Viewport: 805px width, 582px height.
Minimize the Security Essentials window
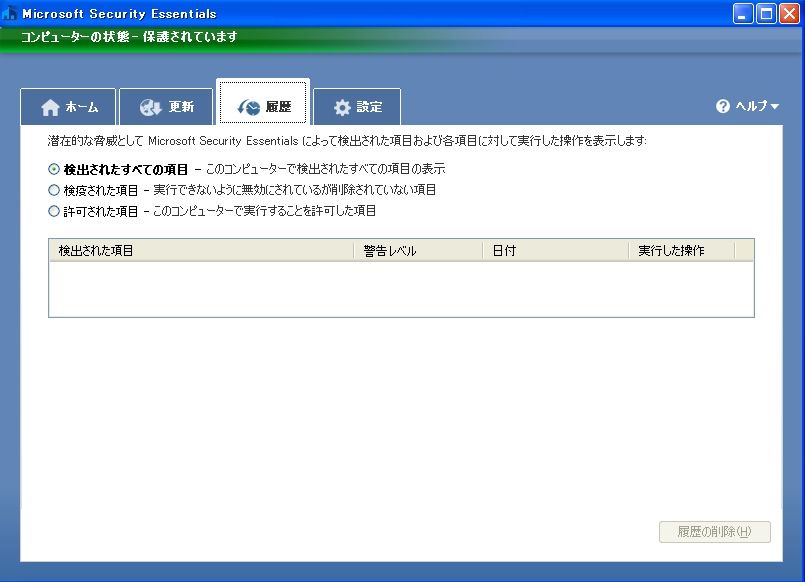[x=743, y=14]
